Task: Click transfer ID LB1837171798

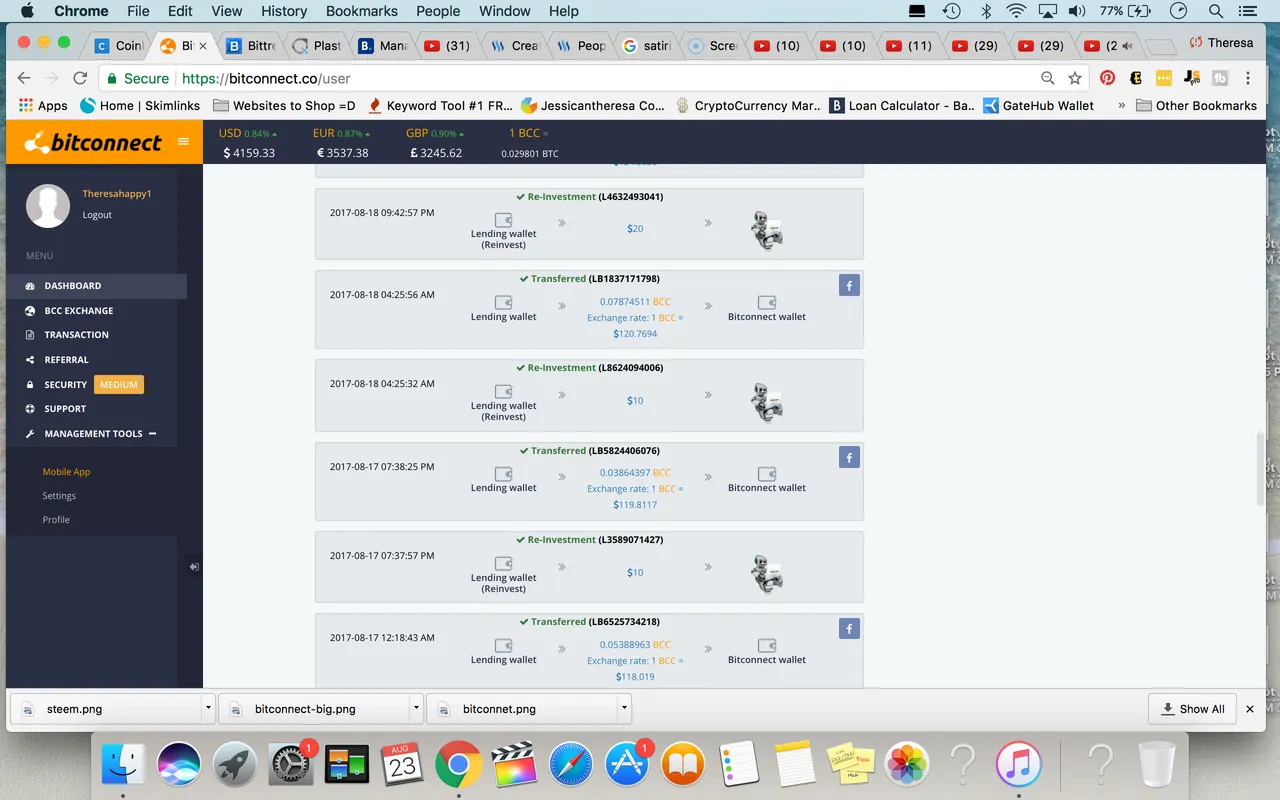Action: click(x=624, y=279)
